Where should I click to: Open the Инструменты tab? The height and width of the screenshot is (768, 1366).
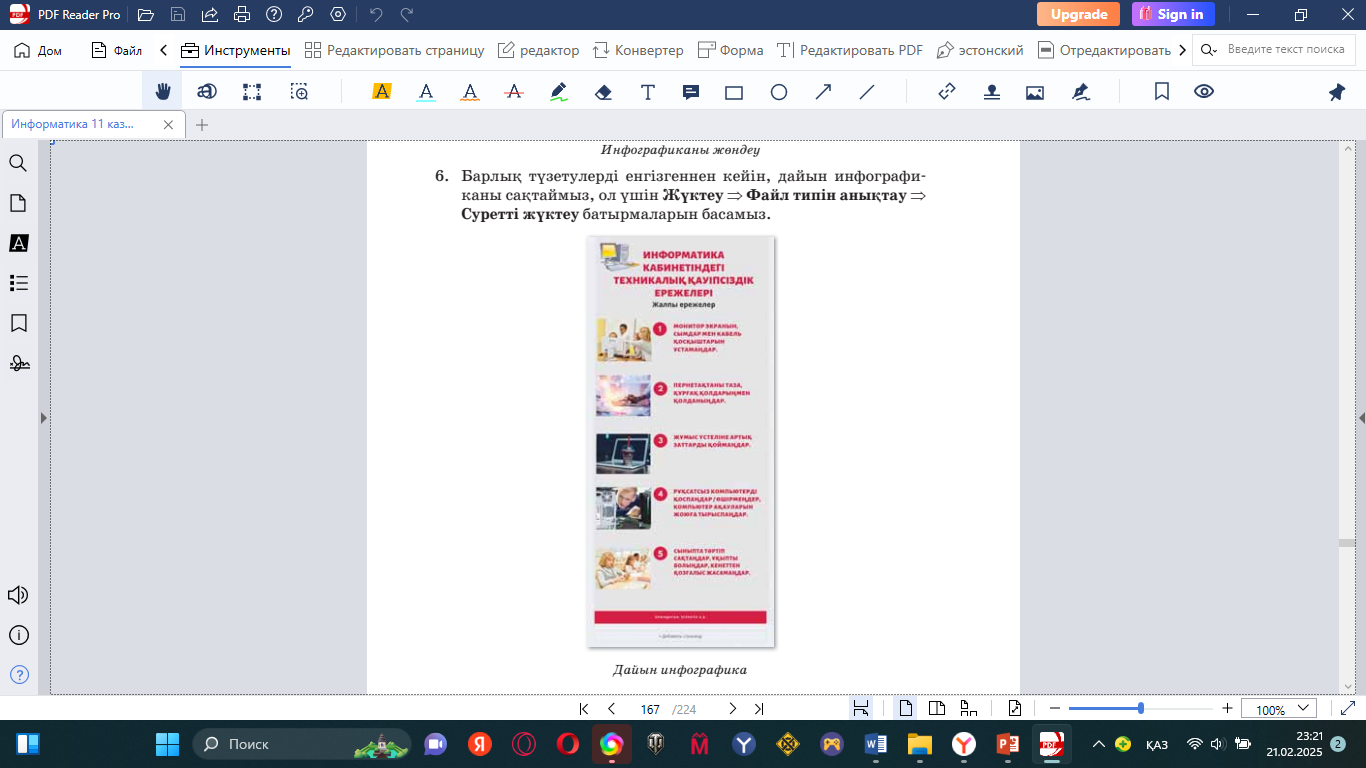(x=236, y=50)
